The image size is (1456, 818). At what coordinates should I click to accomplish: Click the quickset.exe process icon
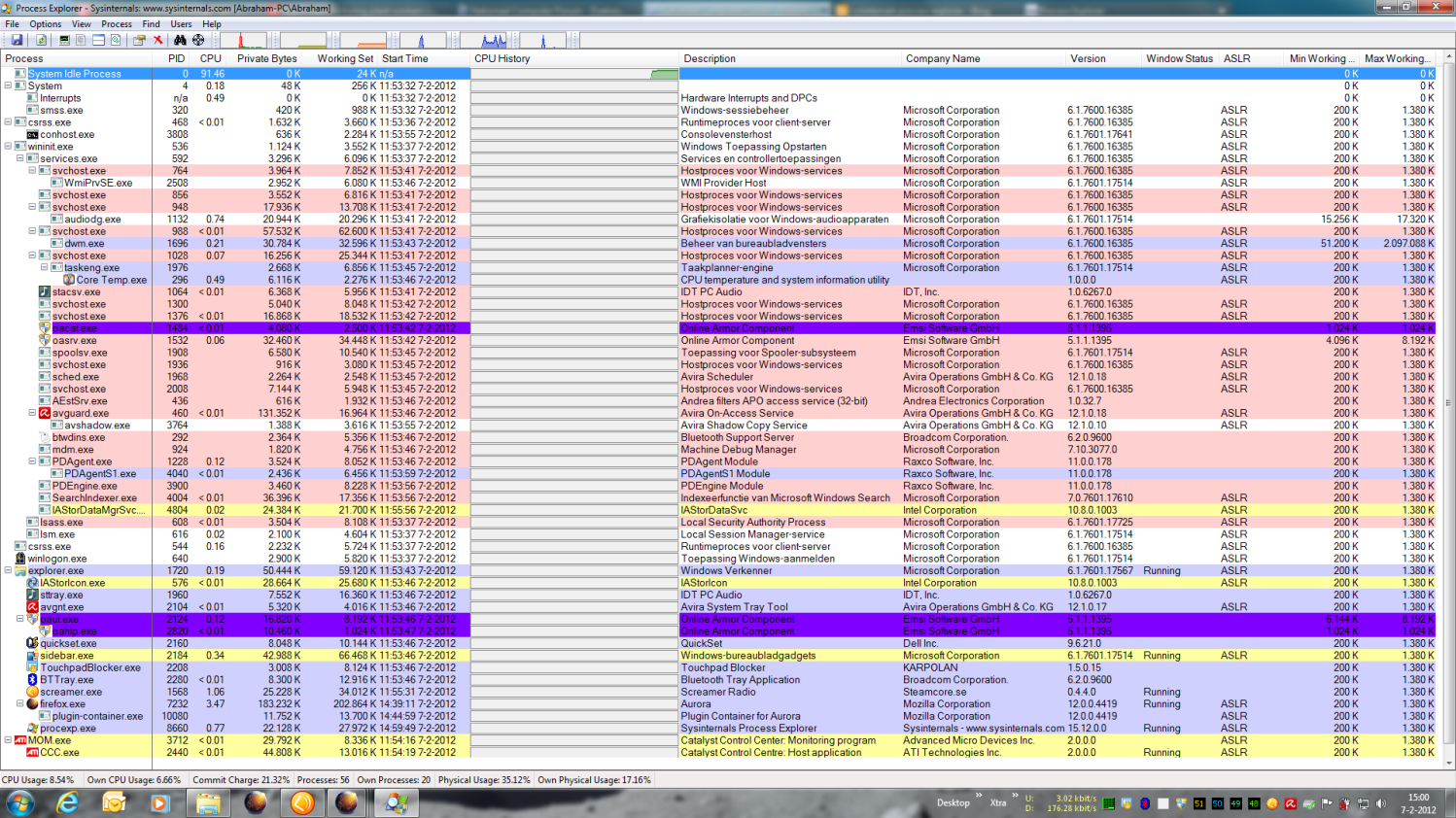[32, 643]
